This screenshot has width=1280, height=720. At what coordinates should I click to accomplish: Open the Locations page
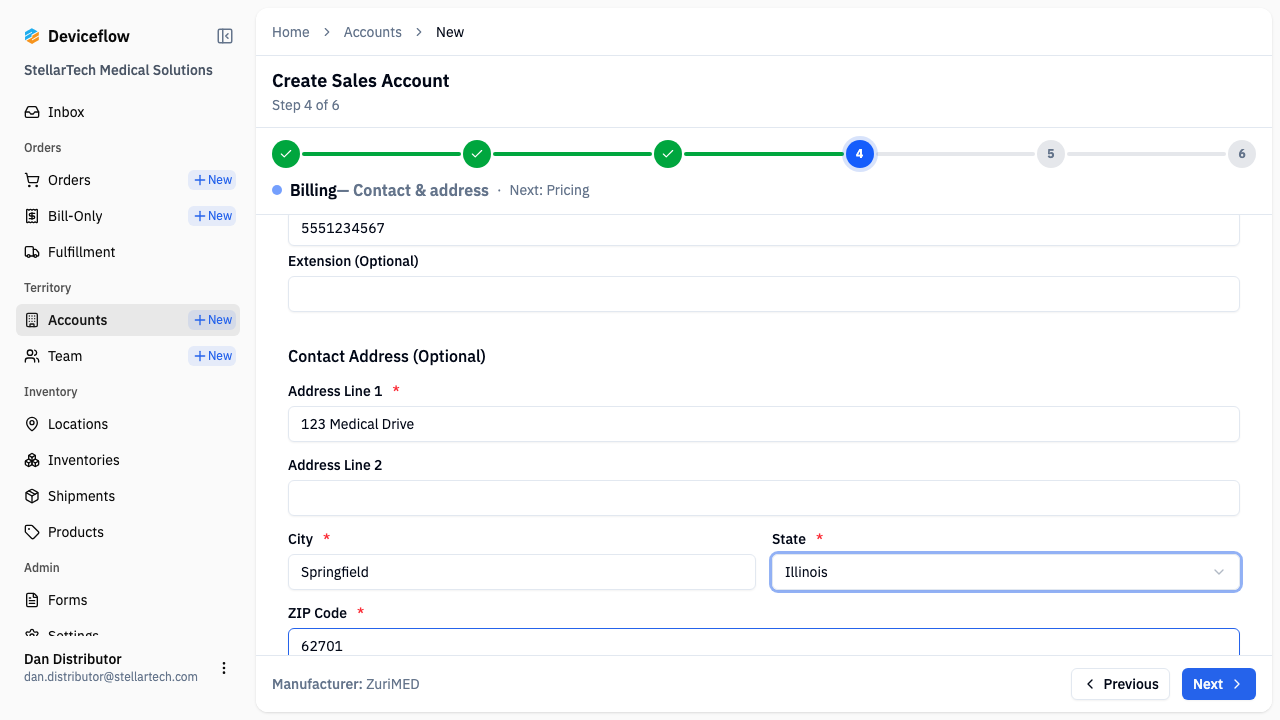click(x=77, y=424)
